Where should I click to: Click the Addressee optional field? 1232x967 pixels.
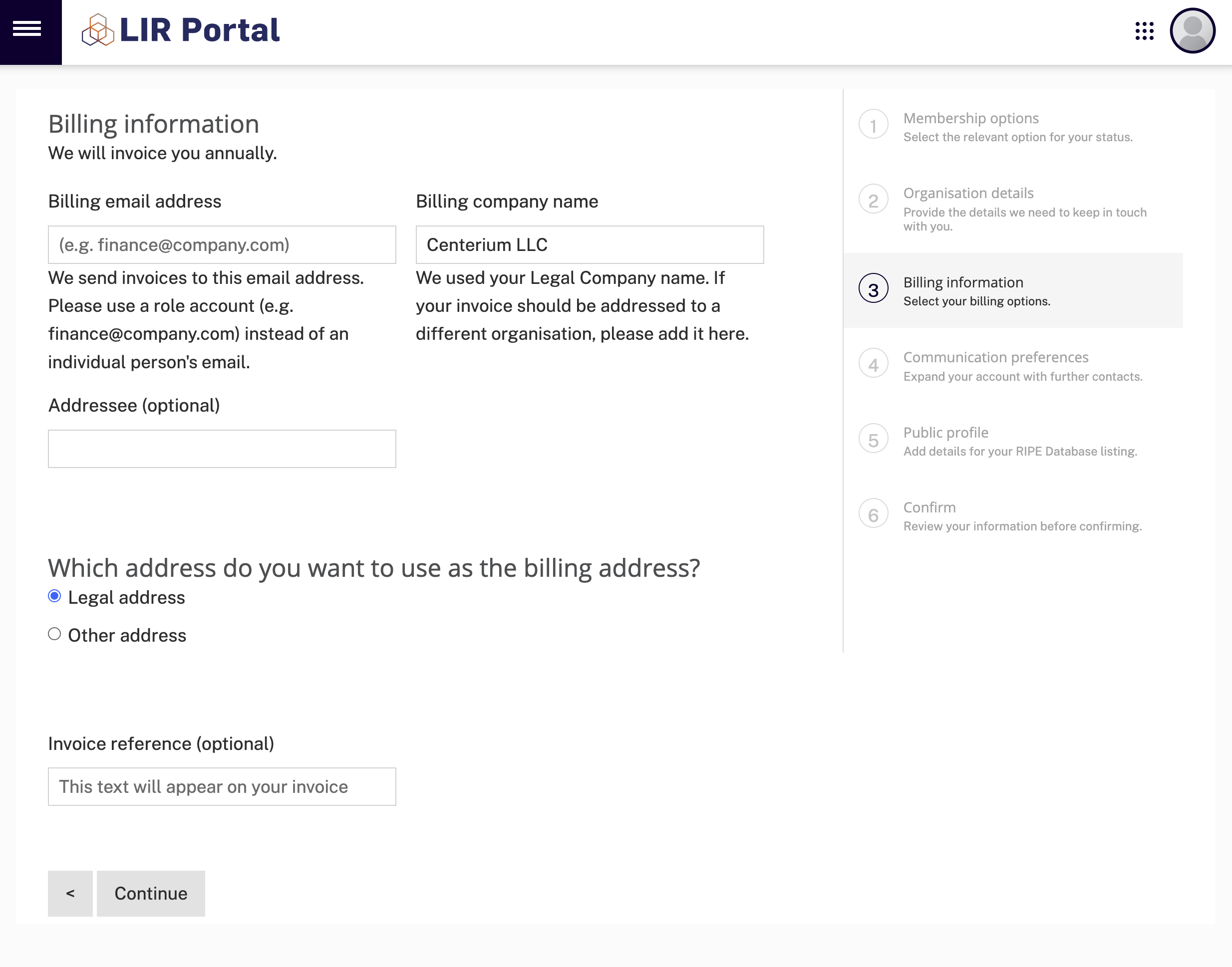click(222, 449)
